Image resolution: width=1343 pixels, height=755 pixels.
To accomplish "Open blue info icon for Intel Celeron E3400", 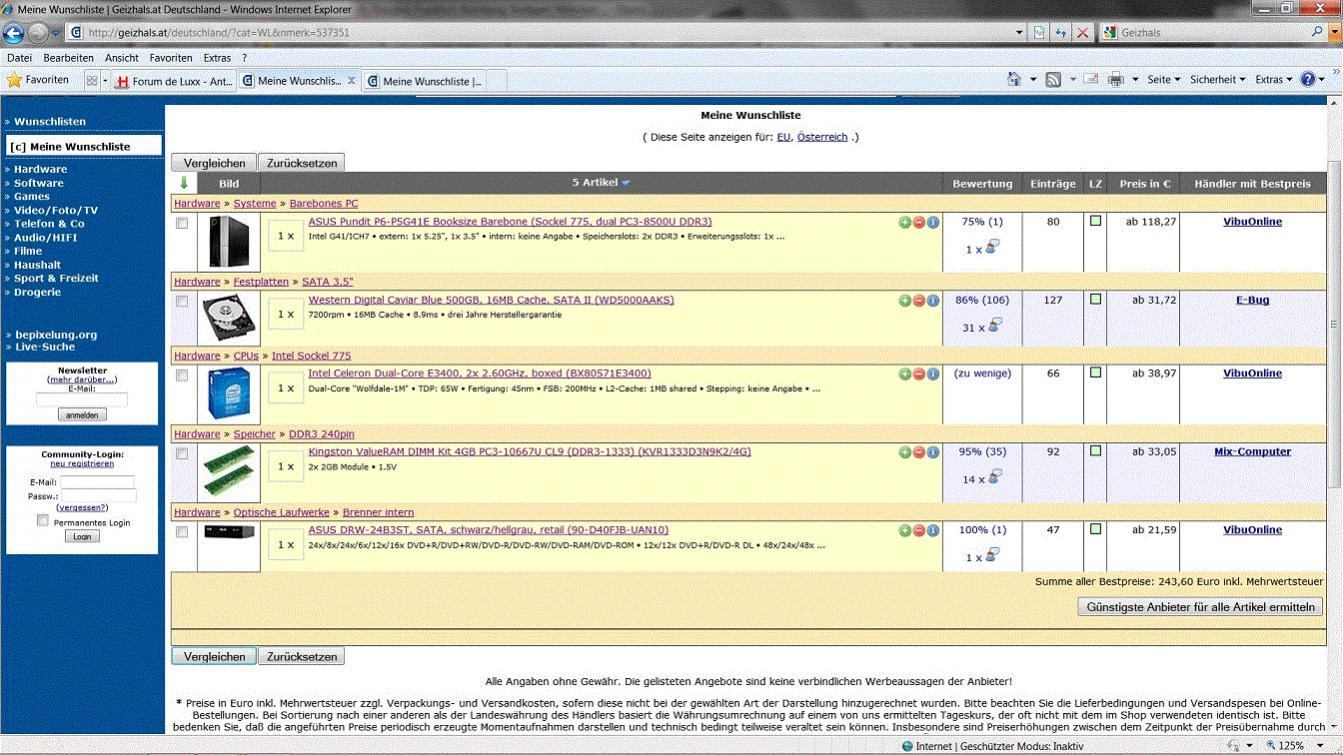I will coord(933,374).
